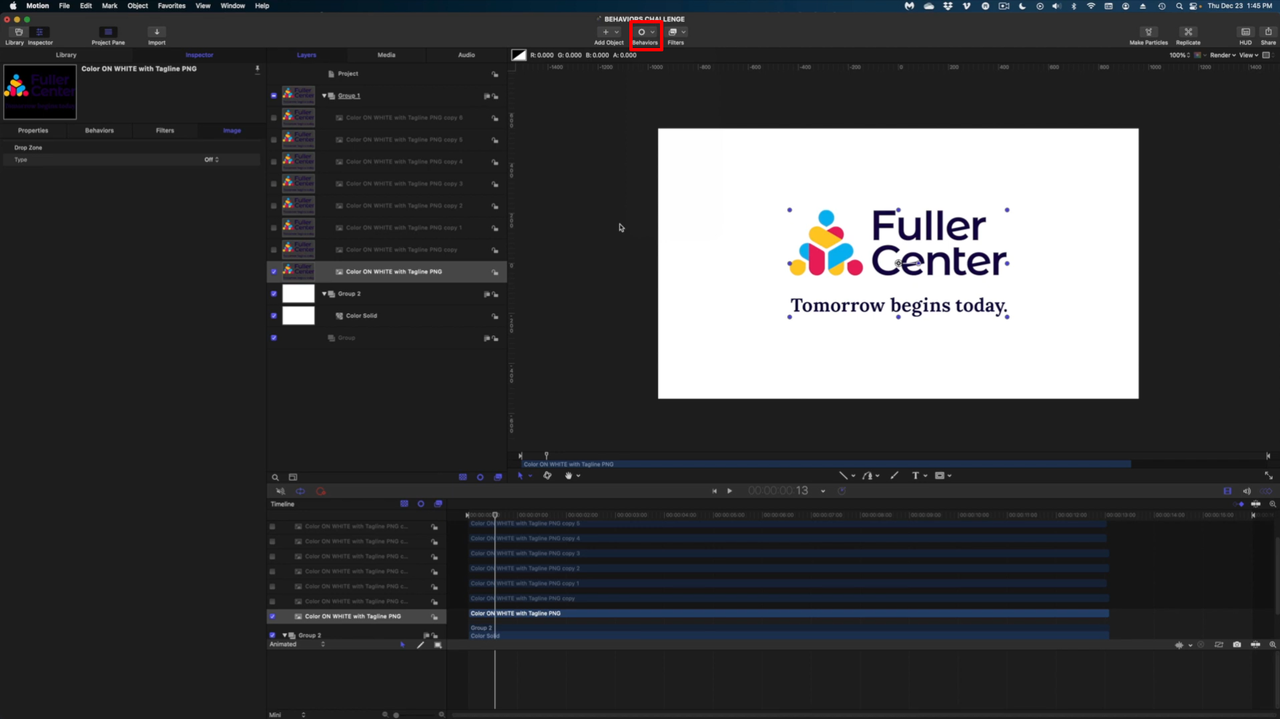The image size is (1280, 719).
Task: Toggle Group 1 visibility checkbox
Action: pos(274,96)
